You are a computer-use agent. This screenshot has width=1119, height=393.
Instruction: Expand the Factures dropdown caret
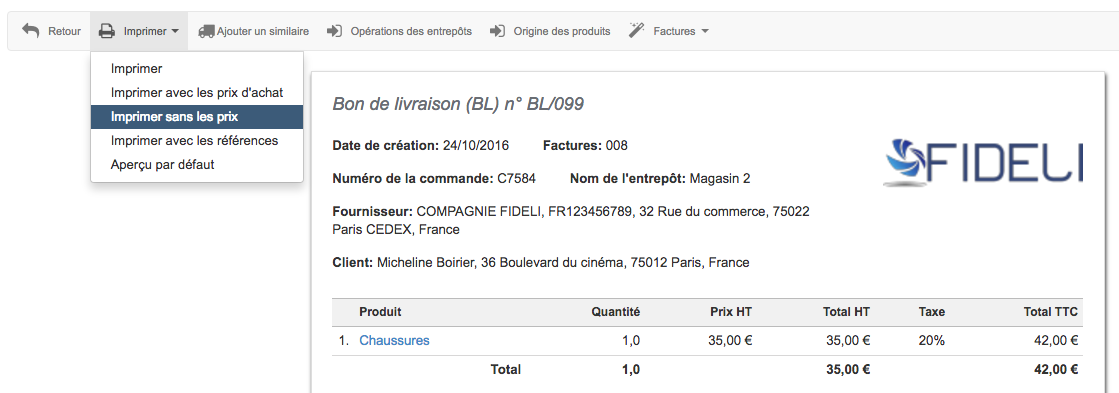[x=705, y=32]
